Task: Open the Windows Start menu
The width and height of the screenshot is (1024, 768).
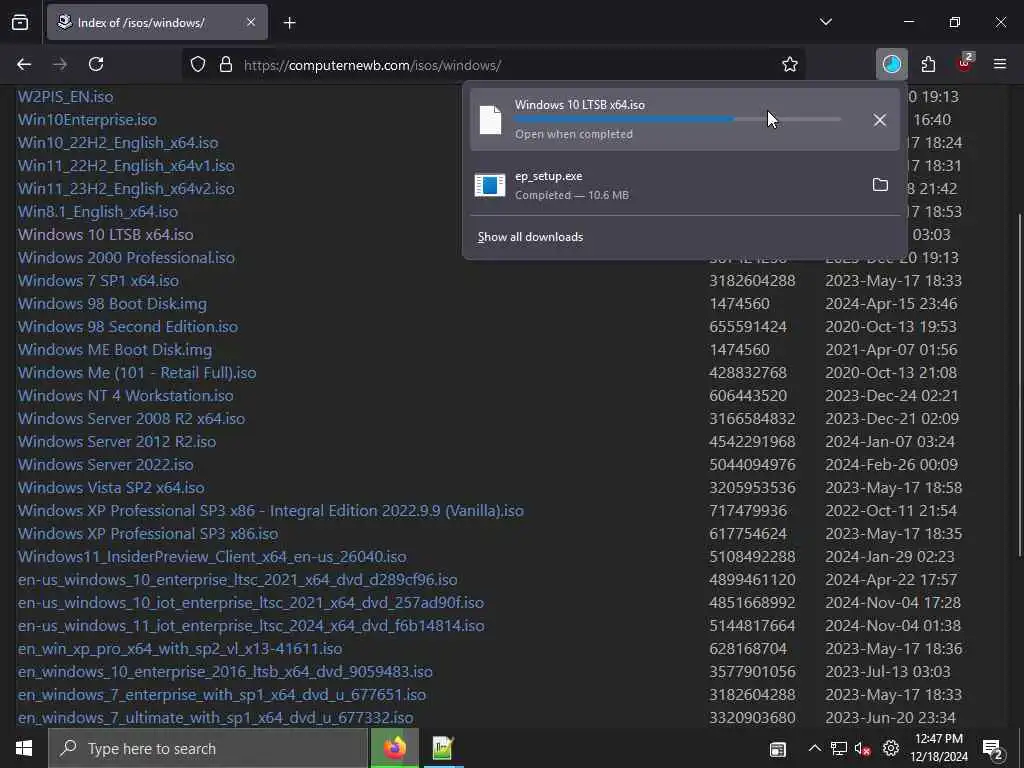Action: click(x=24, y=748)
